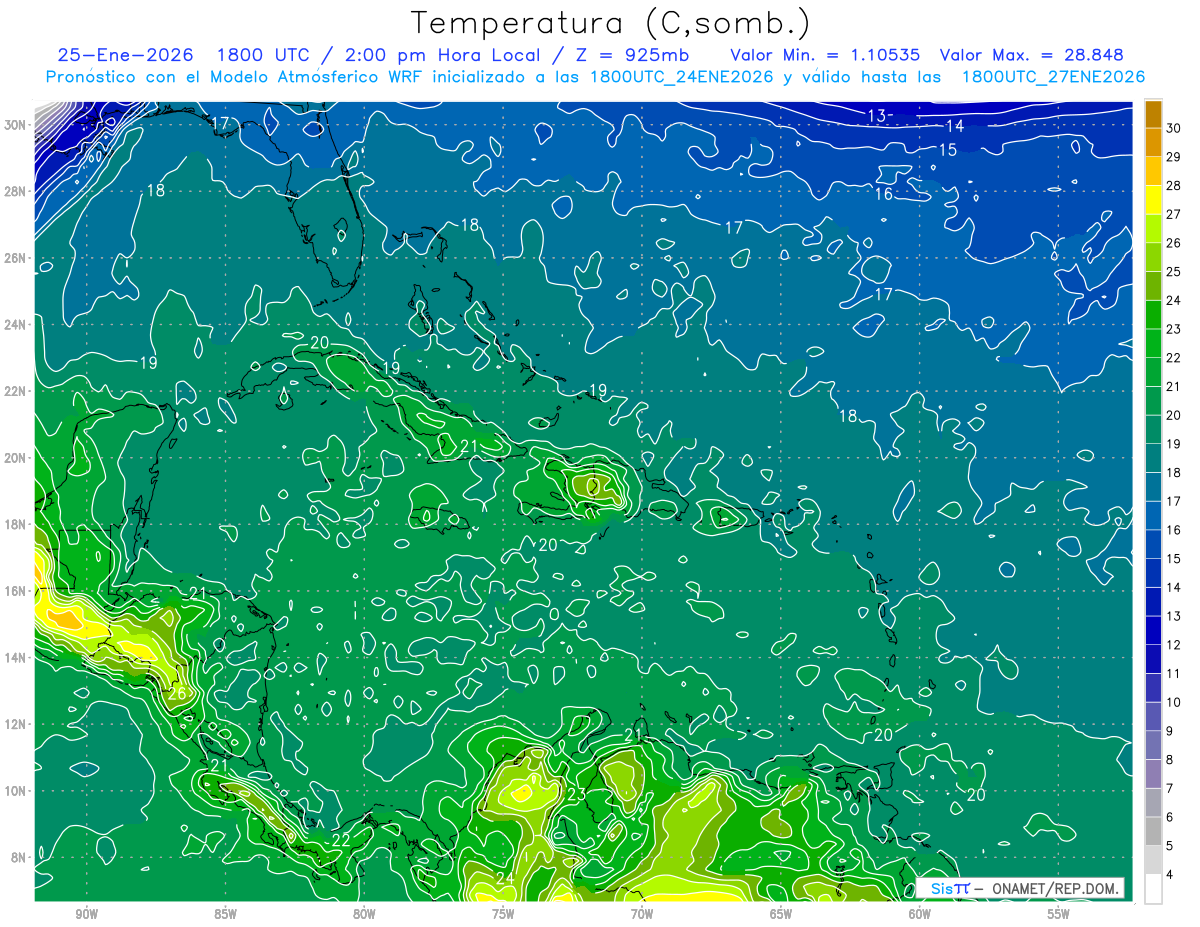Click the "8N" latitude axis label
This screenshot has height=927, width=1200.
[20, 858]
